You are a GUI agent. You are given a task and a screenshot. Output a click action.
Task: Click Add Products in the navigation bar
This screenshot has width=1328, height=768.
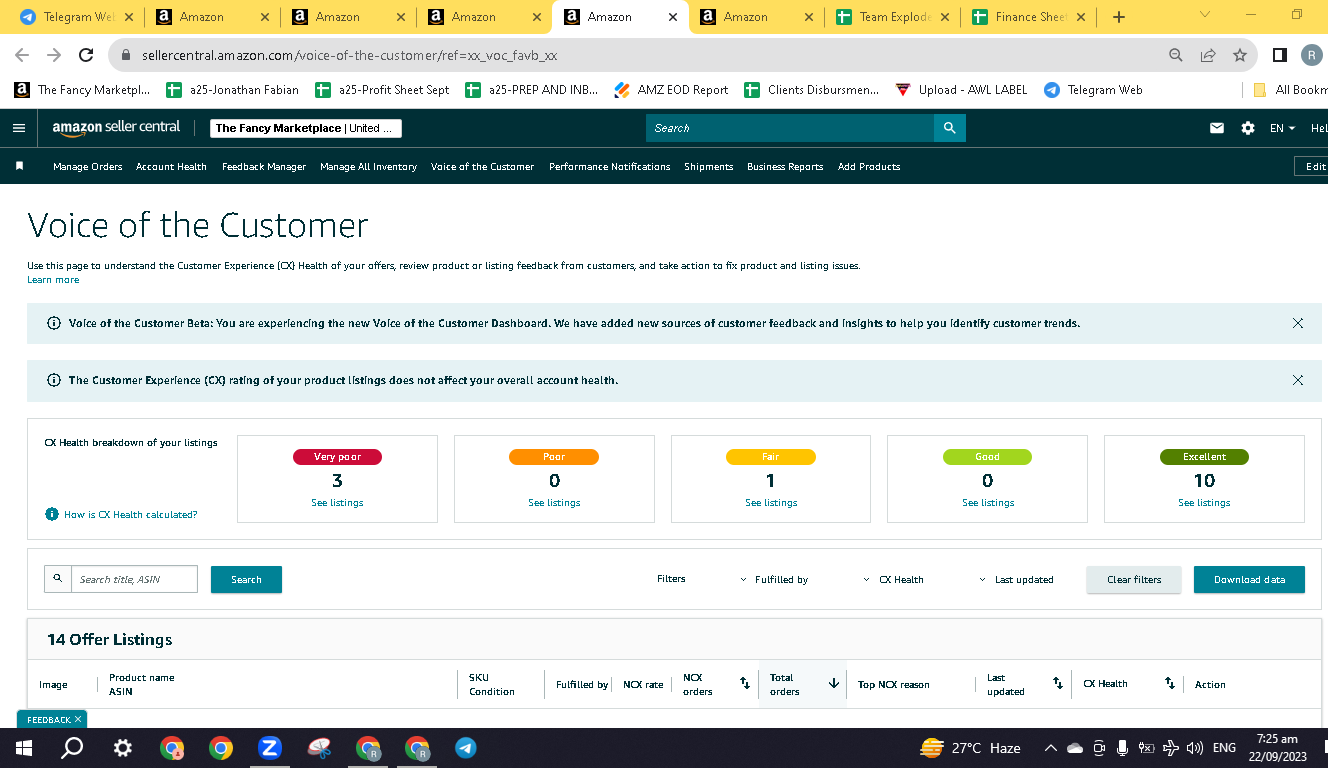[869, 167]
